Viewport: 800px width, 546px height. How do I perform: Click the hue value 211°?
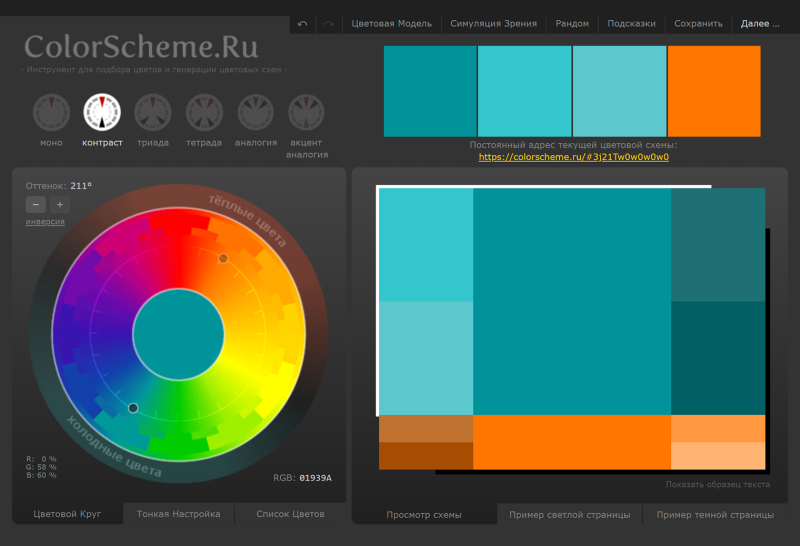tap(81, 186)
